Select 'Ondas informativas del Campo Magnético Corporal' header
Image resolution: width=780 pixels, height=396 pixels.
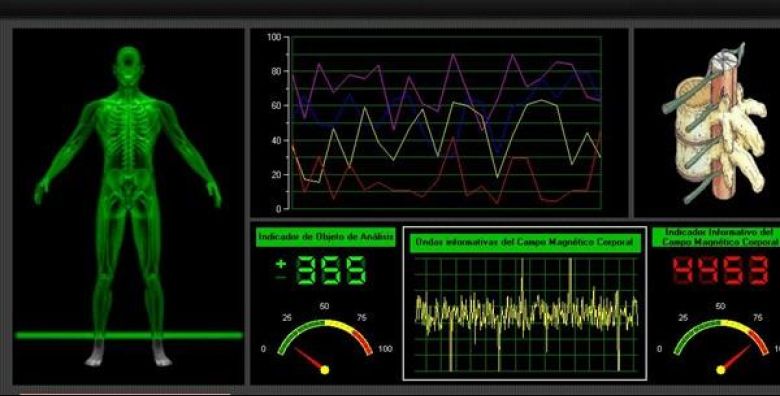(x=525, y=243)
